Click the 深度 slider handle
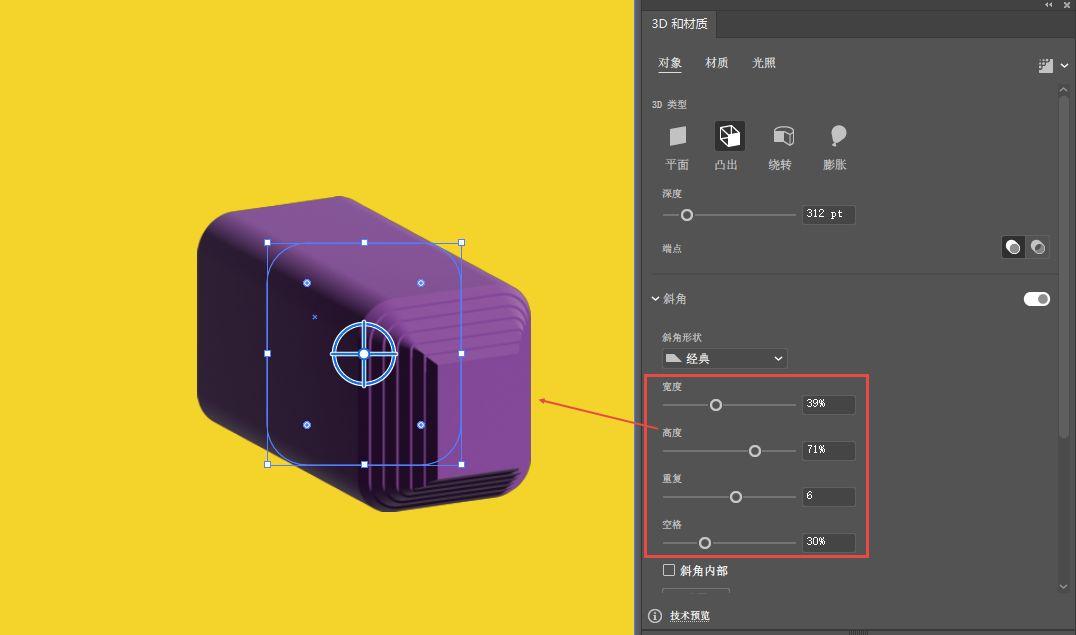Image resolution: width=1076 pixels, height=635 pixels. (x=686, y=215)
